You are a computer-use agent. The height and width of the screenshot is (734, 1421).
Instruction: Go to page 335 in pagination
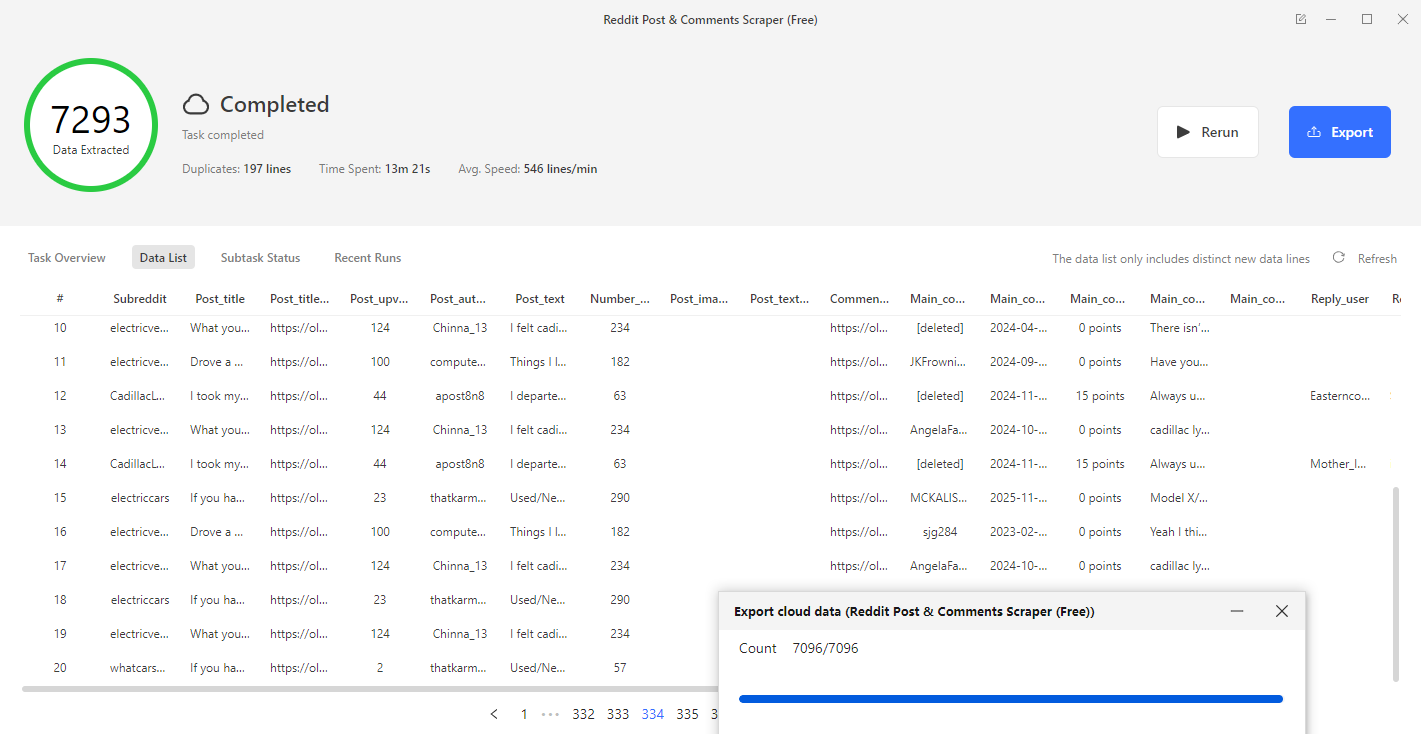tap(687, 714)
